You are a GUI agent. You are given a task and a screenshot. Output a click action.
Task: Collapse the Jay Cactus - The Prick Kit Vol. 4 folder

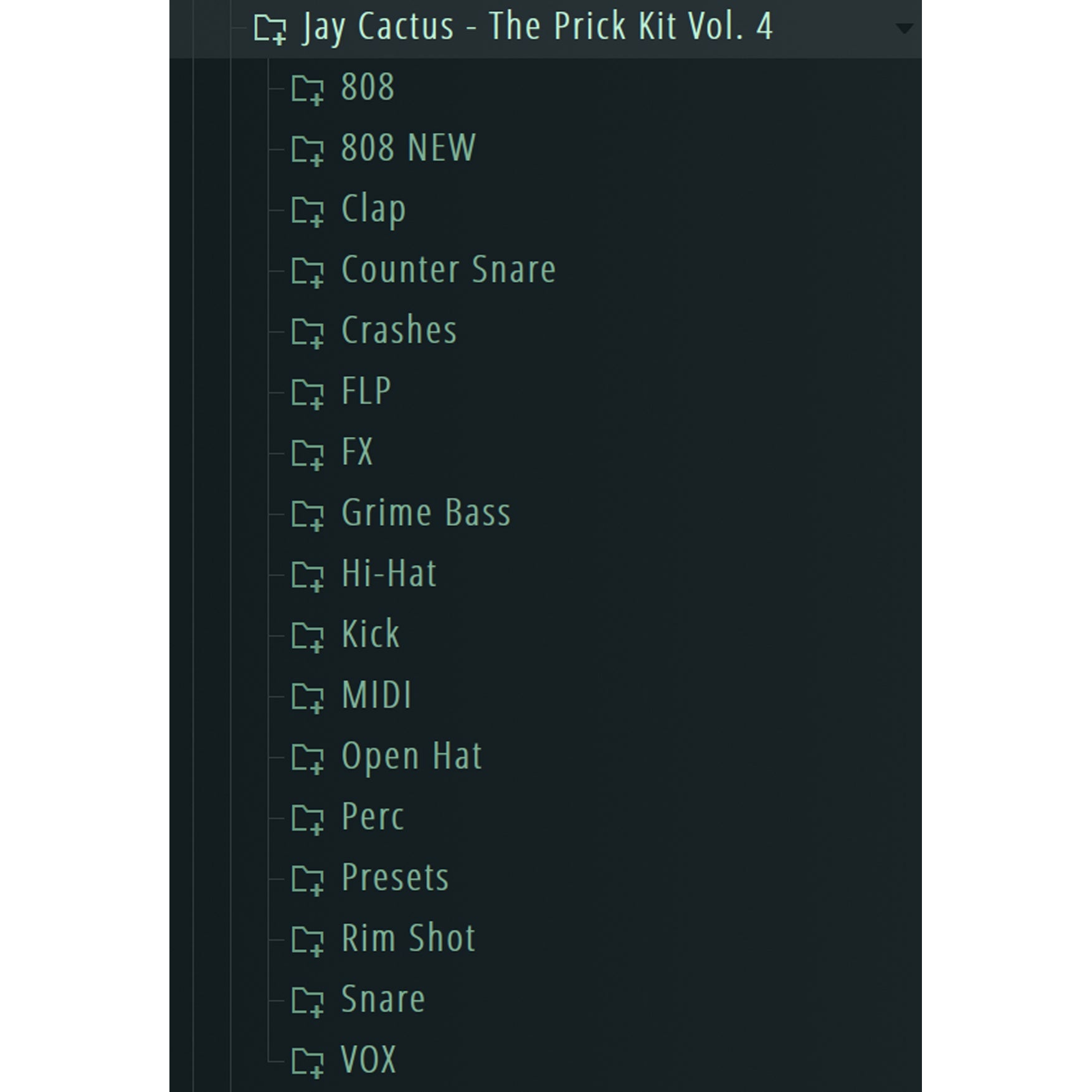[271, 27]
